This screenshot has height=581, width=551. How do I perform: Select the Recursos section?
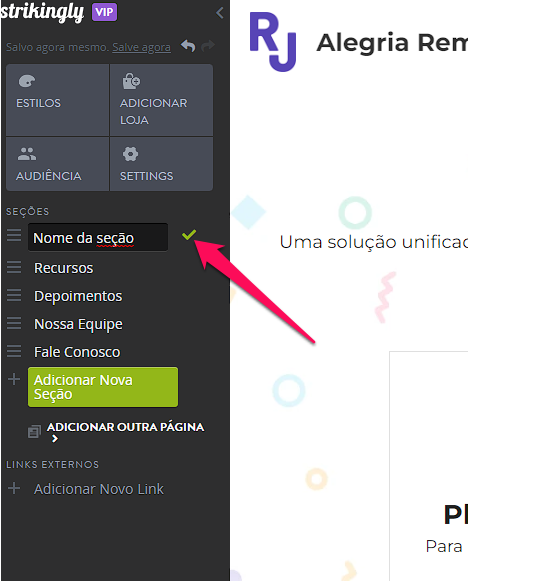63,268
